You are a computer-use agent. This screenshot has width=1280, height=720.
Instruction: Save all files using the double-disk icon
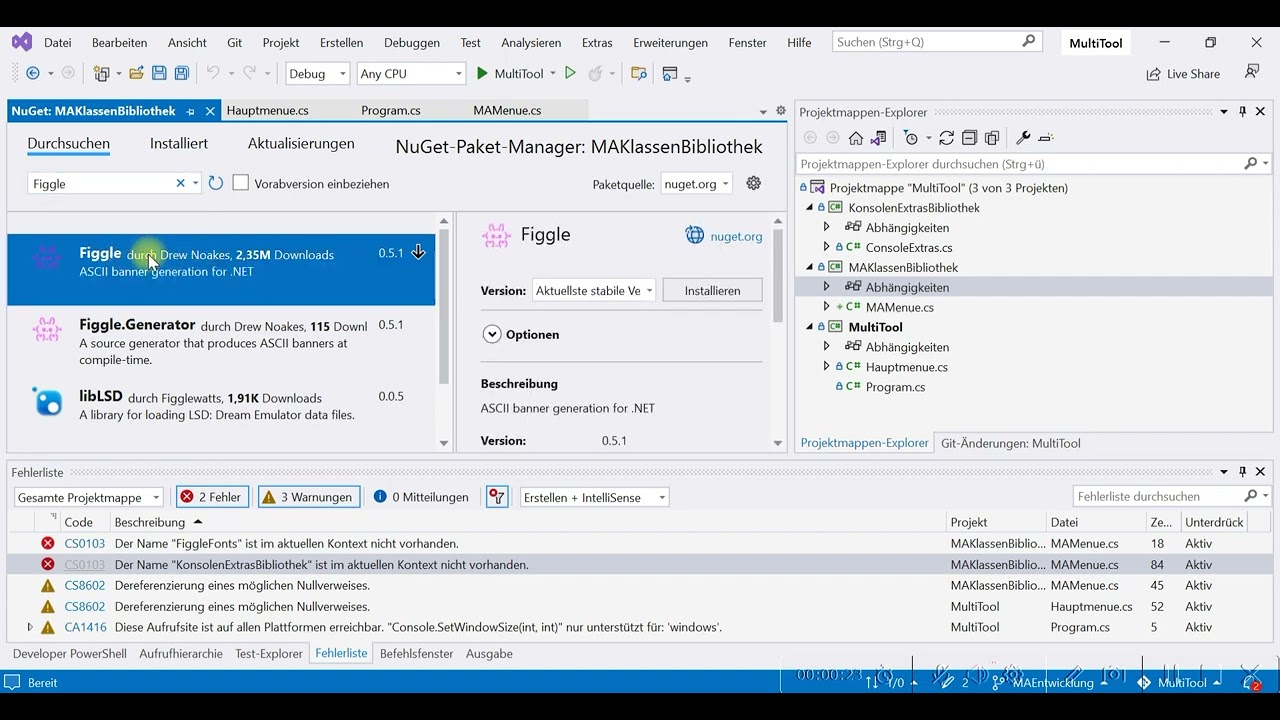[x=182, y=73]
